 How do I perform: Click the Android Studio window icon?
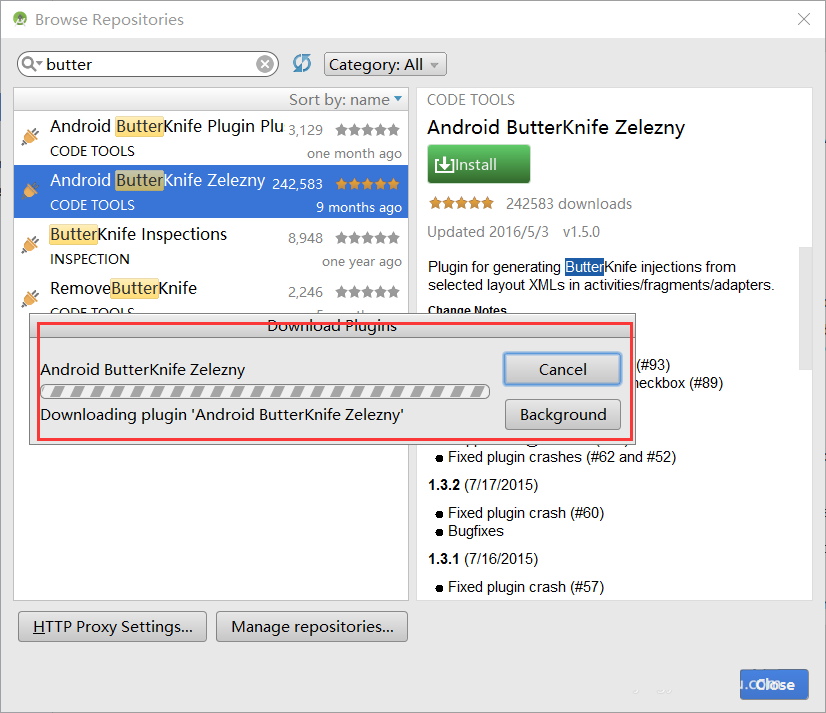point(17,19)
